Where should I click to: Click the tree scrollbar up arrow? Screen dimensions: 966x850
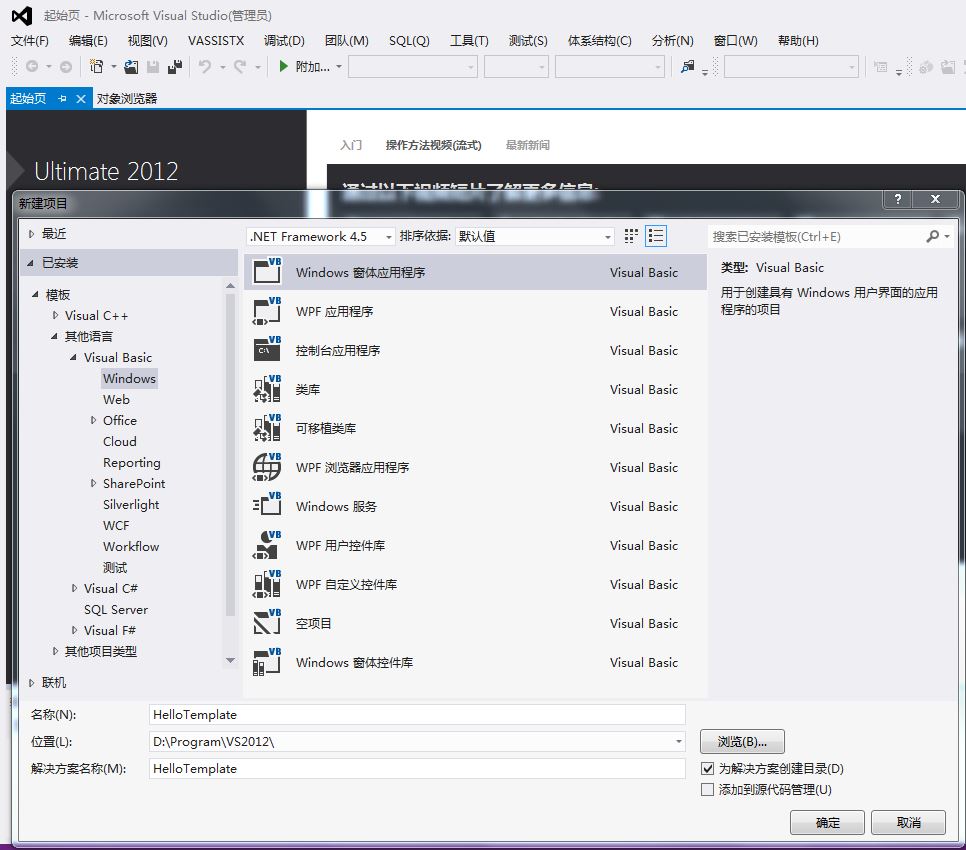[x=230, y=286]
